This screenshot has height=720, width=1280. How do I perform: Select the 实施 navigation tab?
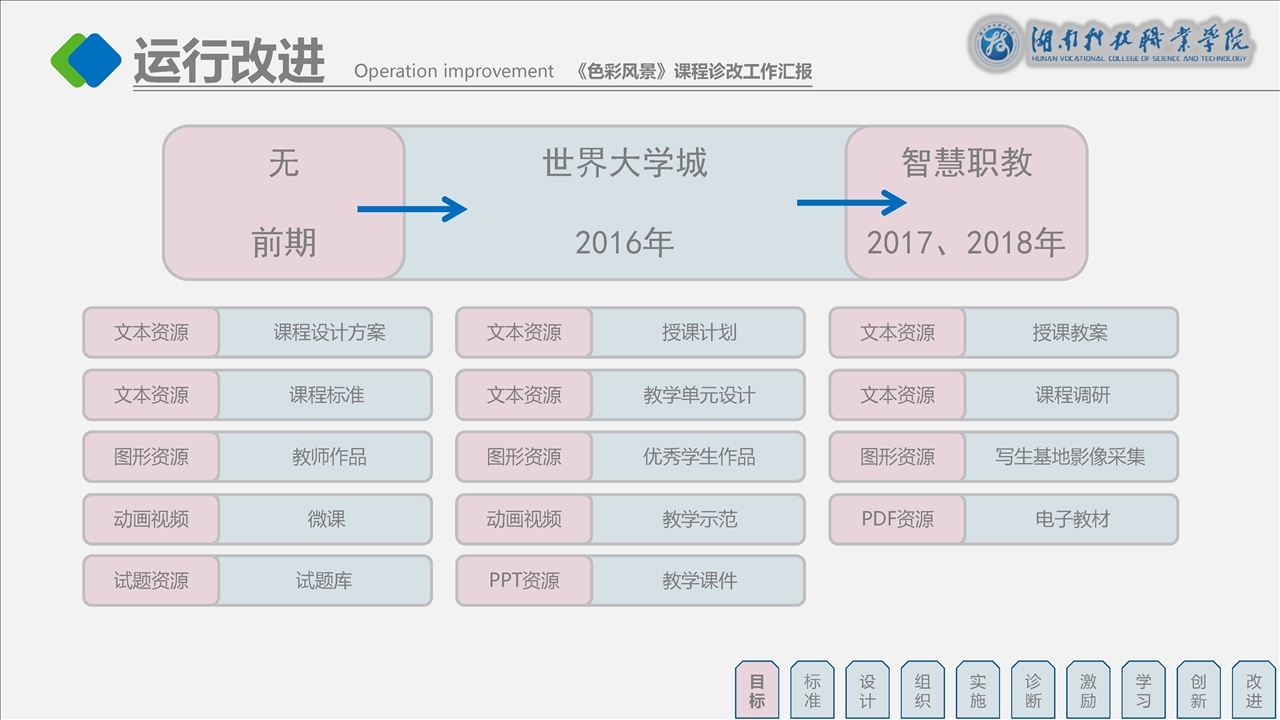(978, 690)
